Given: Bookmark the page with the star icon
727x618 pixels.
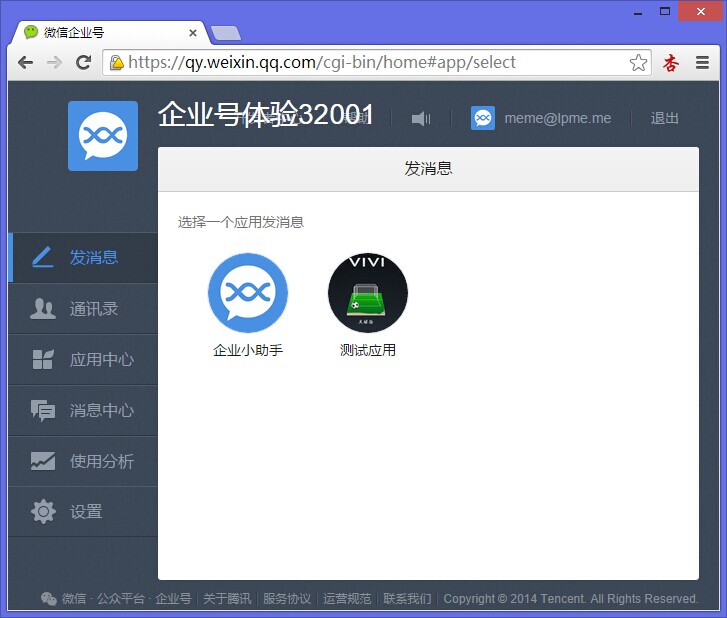Looking at the screenshot, I should [x=638, y=62].
